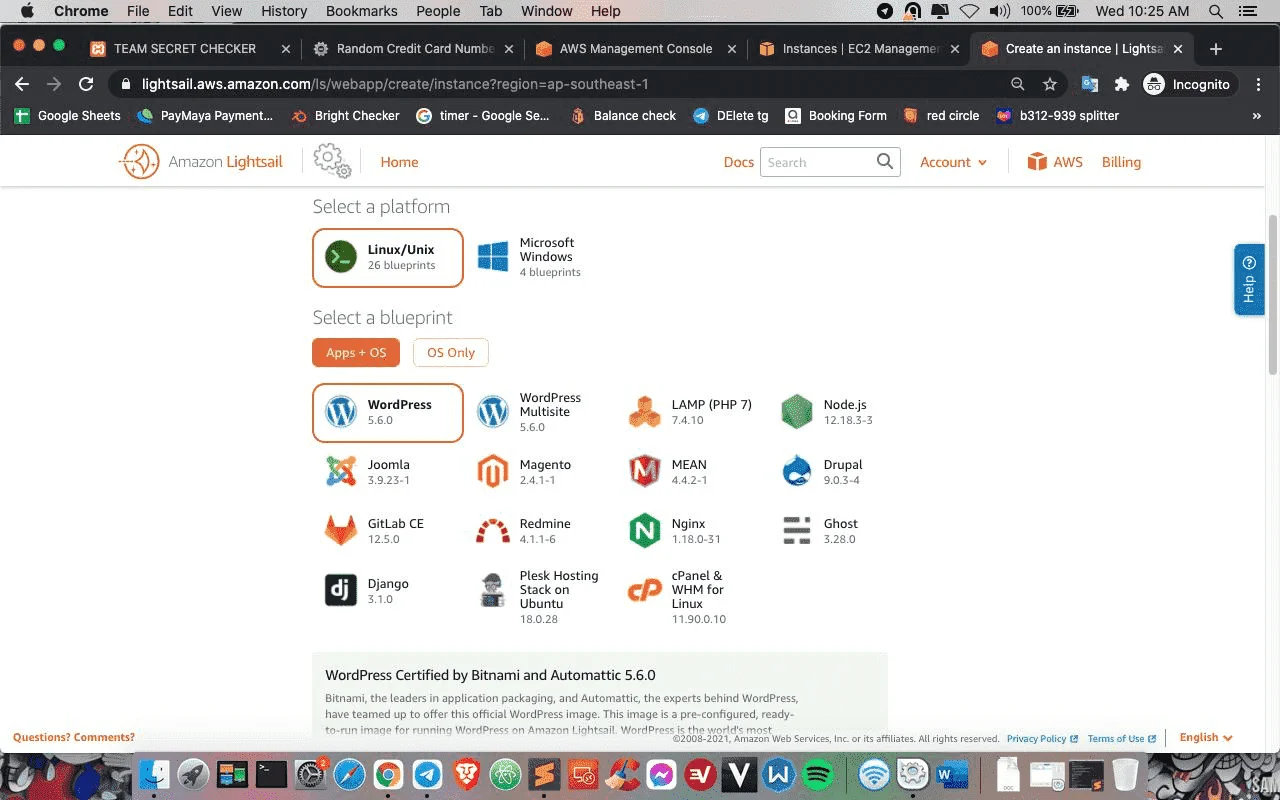
Task: Bookmark this page with the star icon
Action: pos(1050,84)
